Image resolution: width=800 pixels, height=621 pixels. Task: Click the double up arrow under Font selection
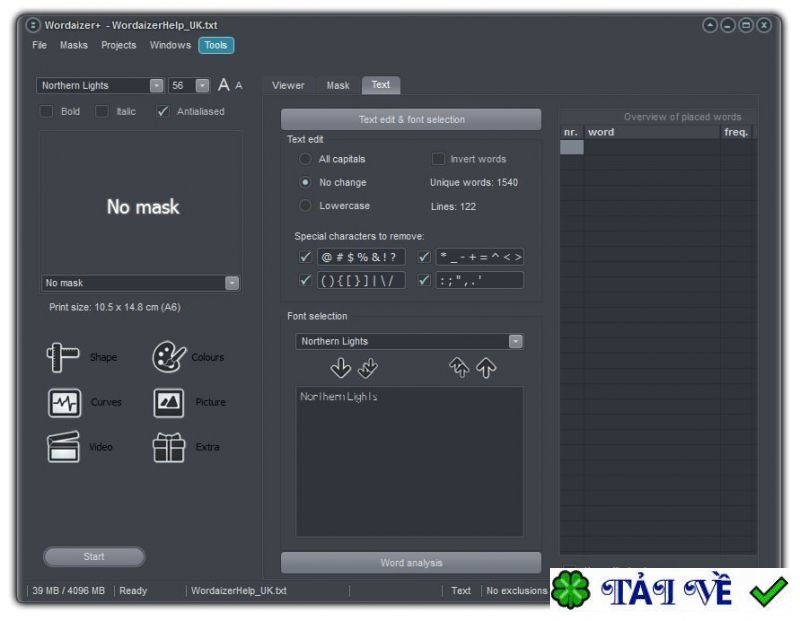pos(459,367)
